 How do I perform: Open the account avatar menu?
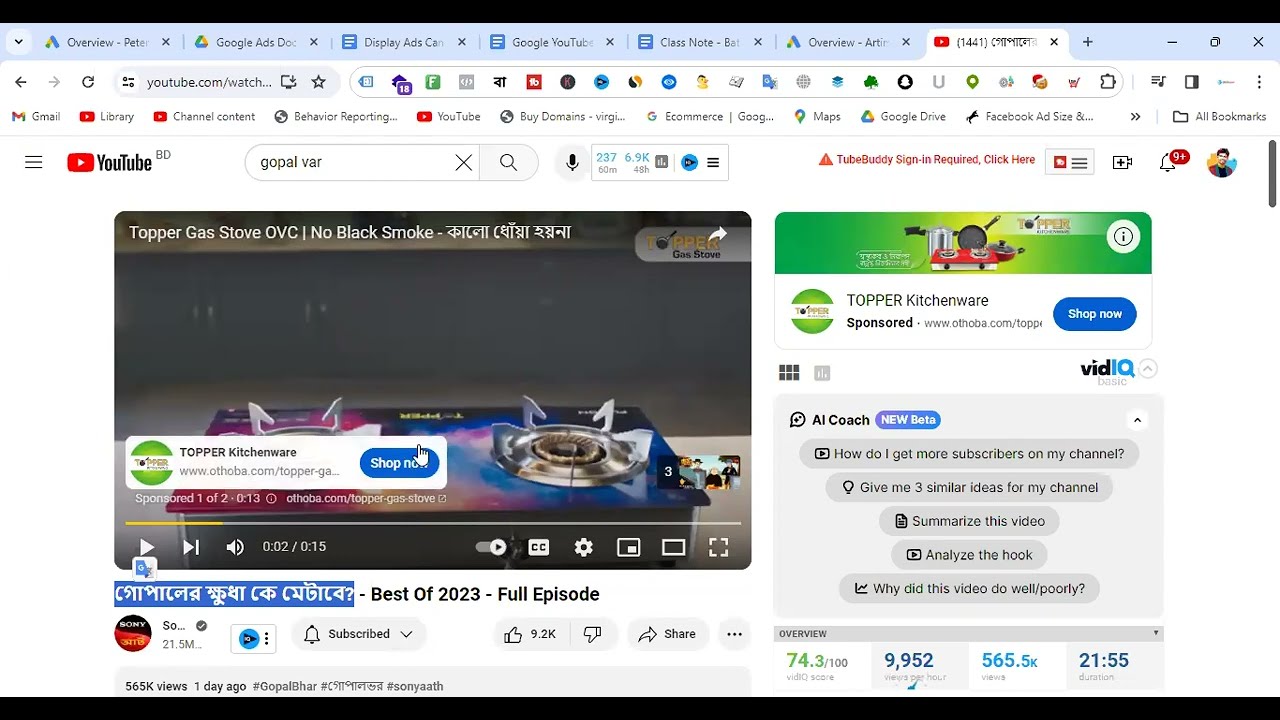[1222, 162]
